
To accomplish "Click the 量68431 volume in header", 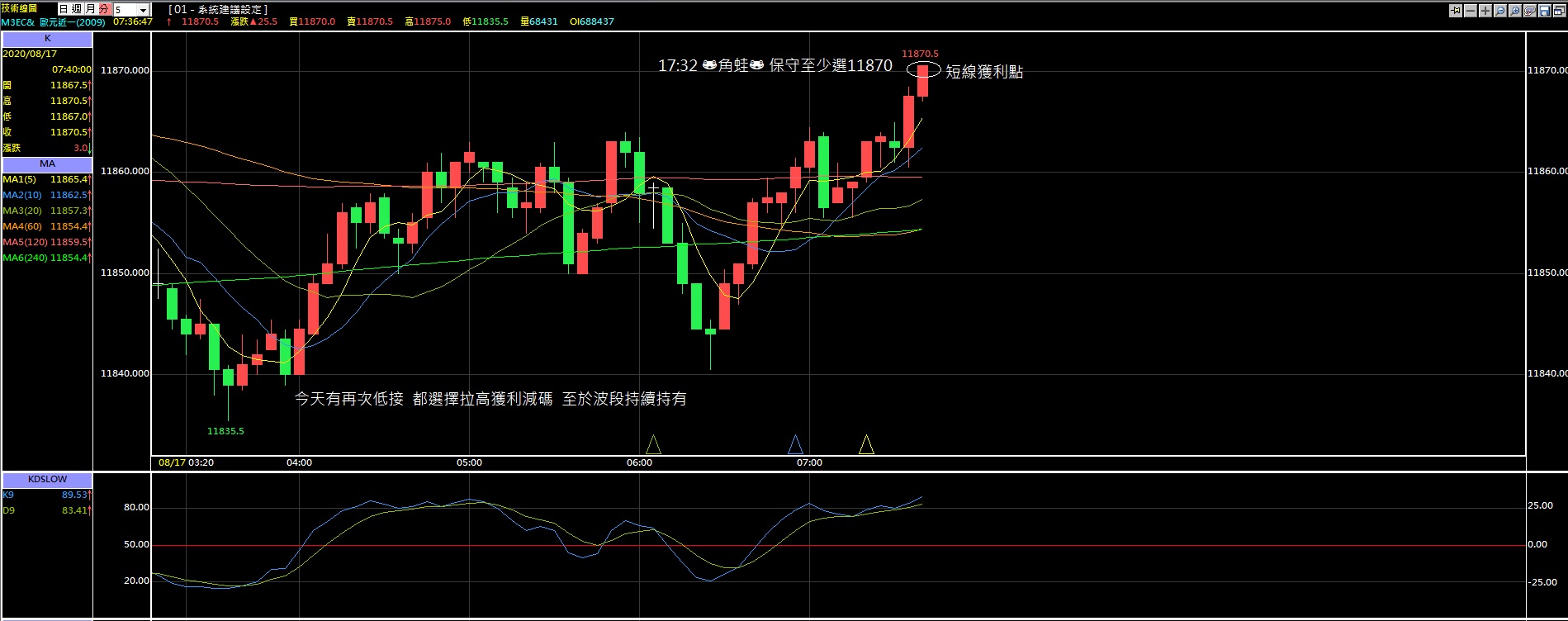I will tap(539, 21).
